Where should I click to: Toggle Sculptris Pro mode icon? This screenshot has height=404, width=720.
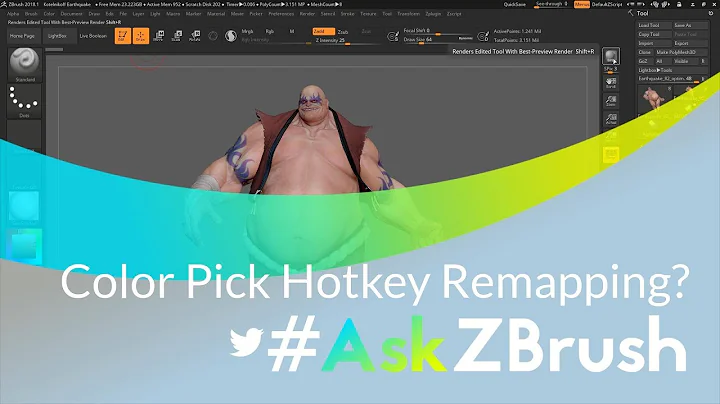231,36
